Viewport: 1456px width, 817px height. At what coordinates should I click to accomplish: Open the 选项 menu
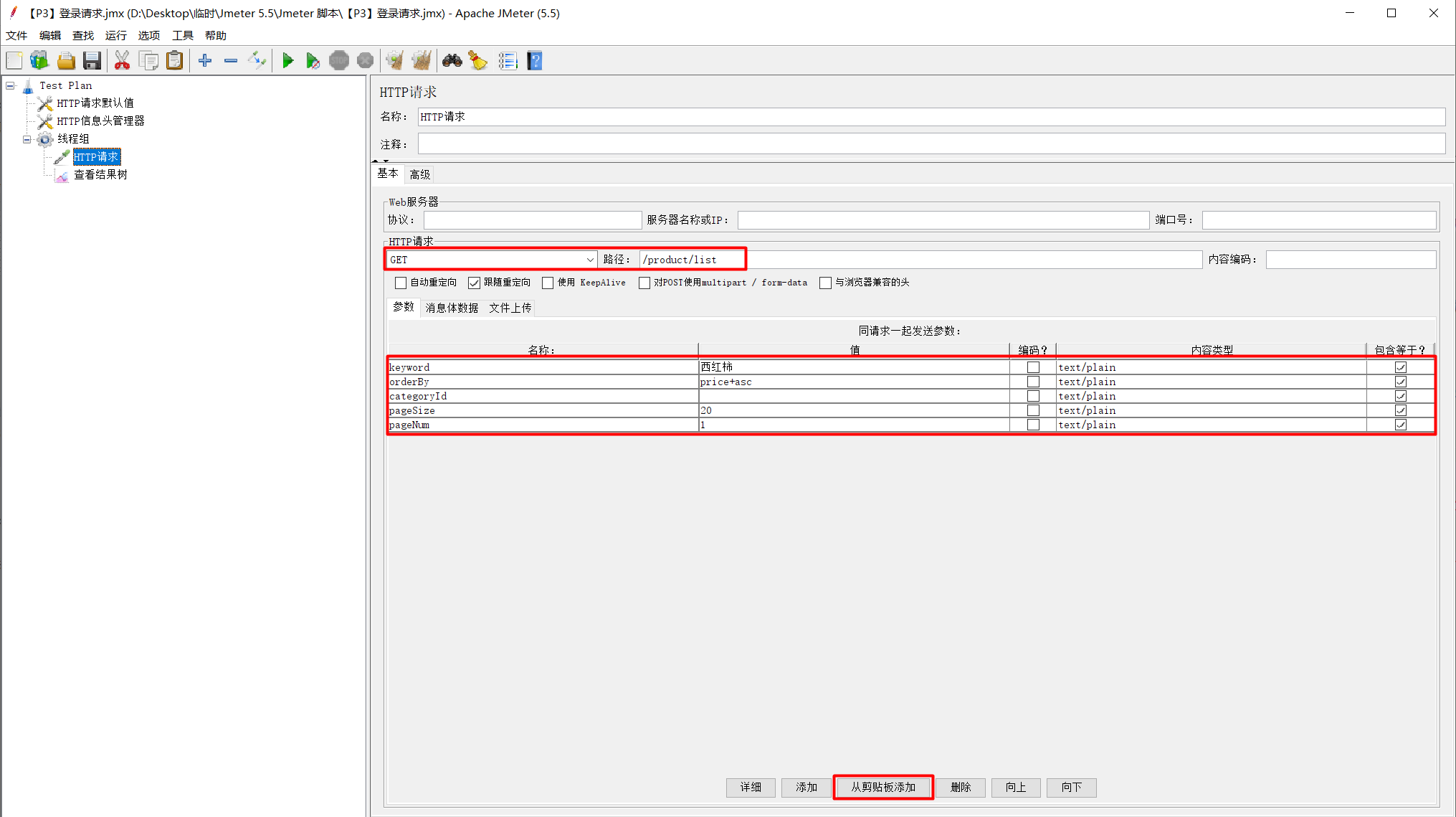tap(148, 35)
